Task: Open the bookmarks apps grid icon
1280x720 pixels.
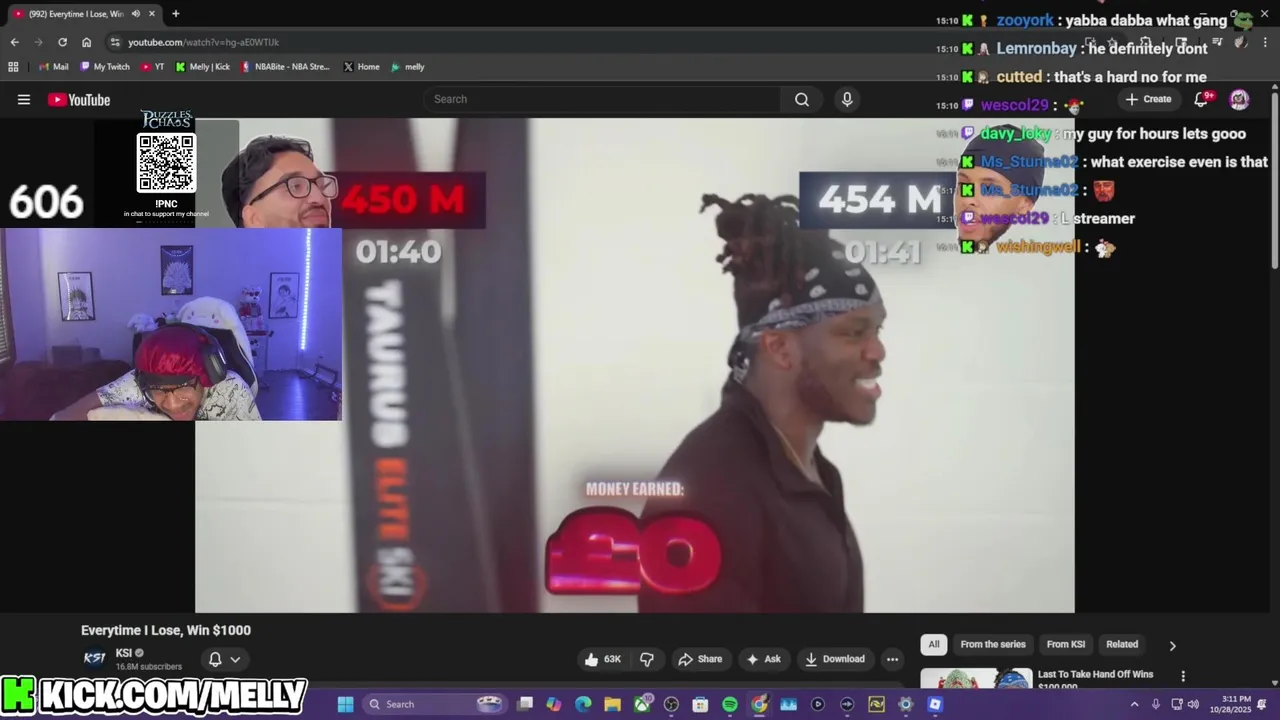Action: tap(13, 67)
